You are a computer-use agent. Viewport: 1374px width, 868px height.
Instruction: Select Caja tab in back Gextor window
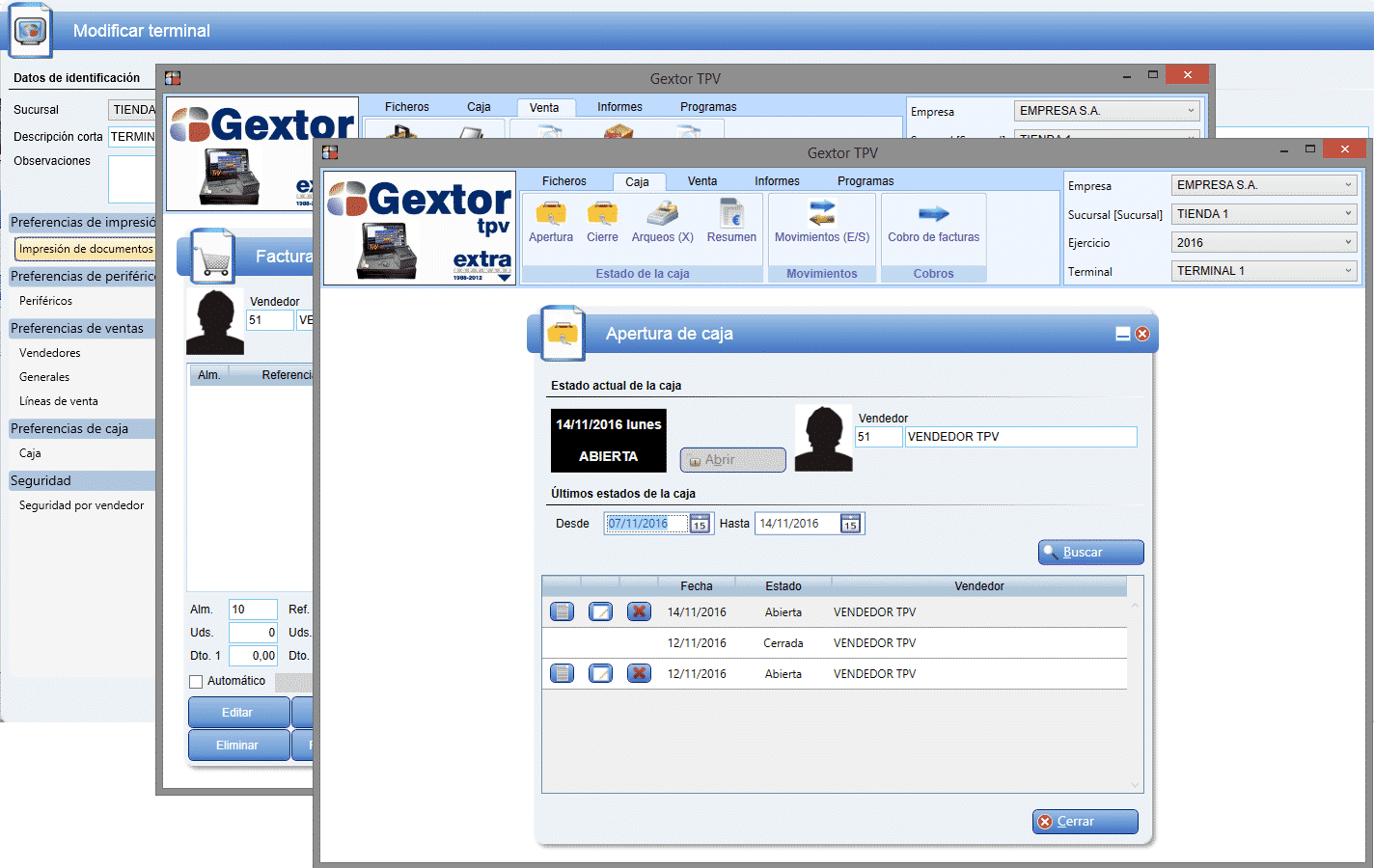pyautogui.click(x=479, y=107)
